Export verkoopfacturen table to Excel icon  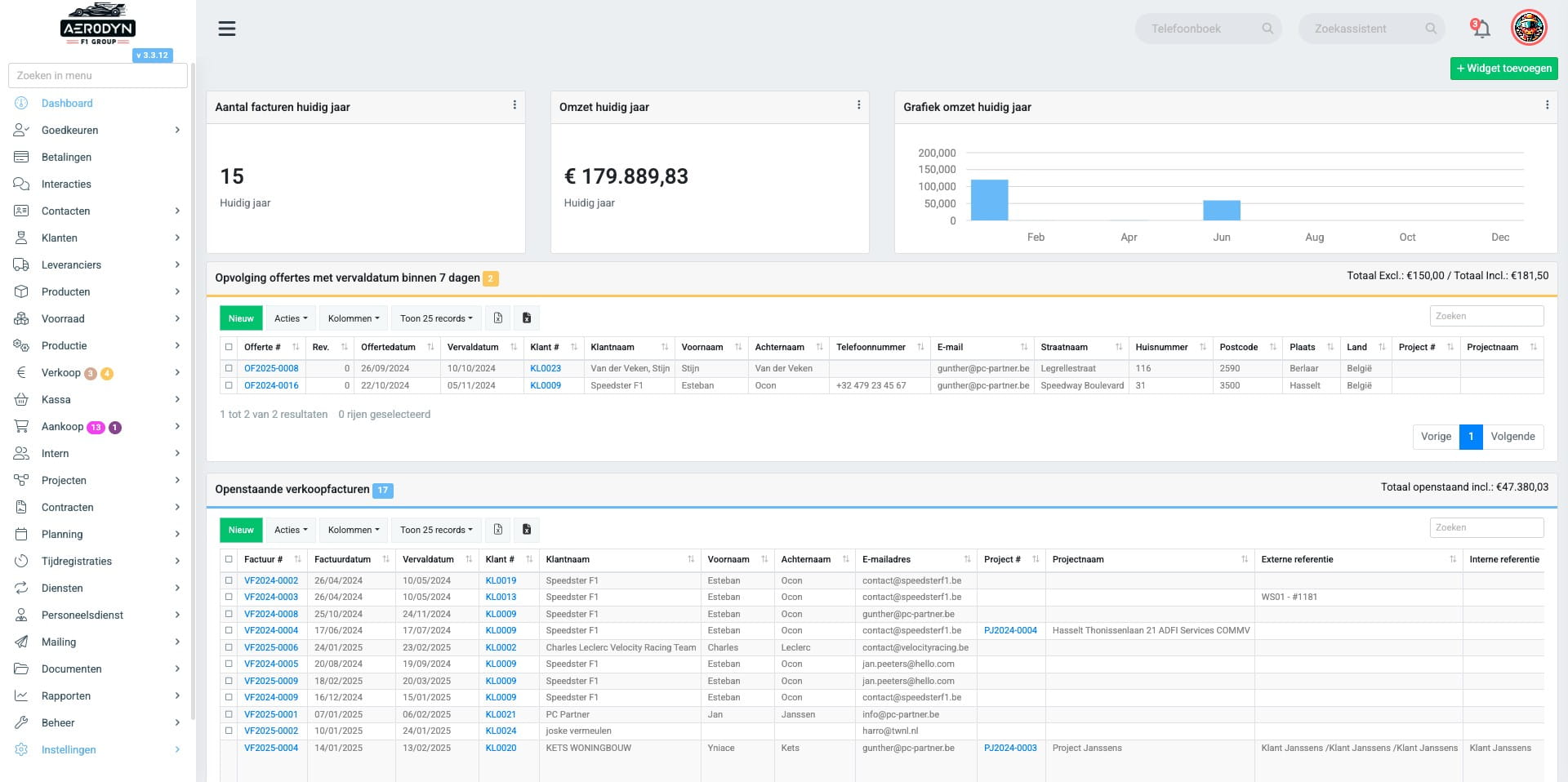click(498, 530)
